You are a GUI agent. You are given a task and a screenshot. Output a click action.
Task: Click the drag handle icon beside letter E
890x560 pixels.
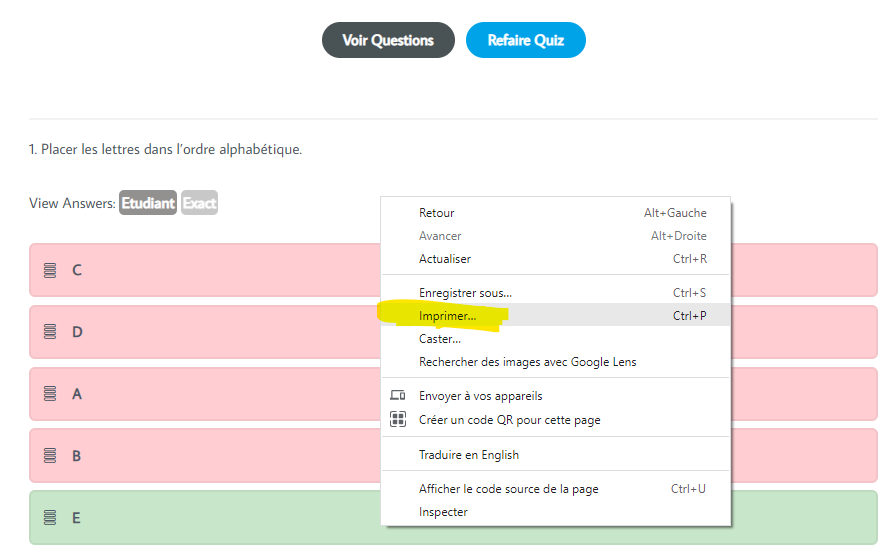(50, 517)
